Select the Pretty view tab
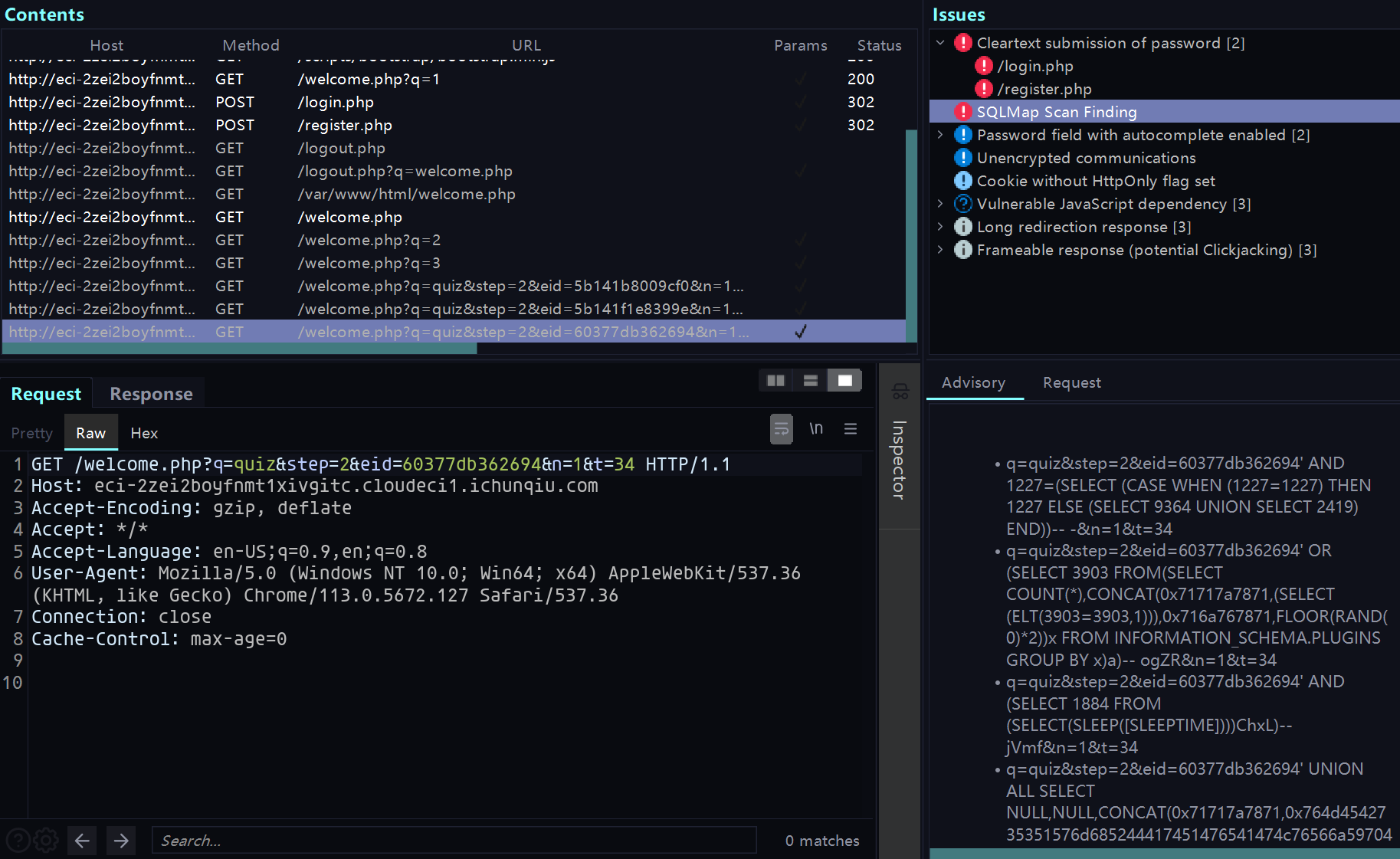The height and width of the screenshot is (859, 1400). [32, 433]
